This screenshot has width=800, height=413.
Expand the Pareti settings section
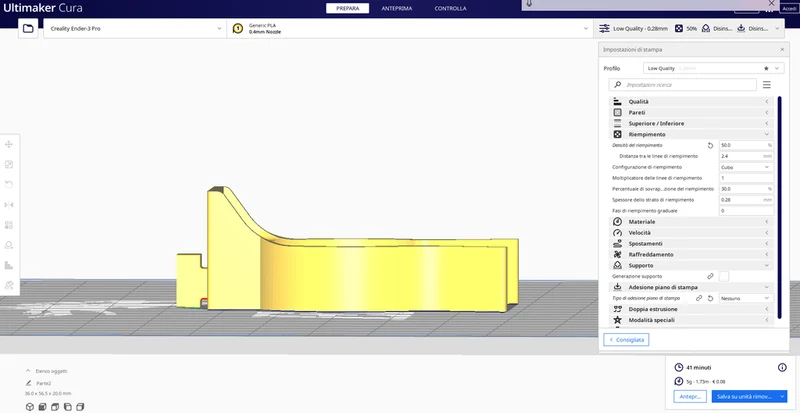coord(691,112)
